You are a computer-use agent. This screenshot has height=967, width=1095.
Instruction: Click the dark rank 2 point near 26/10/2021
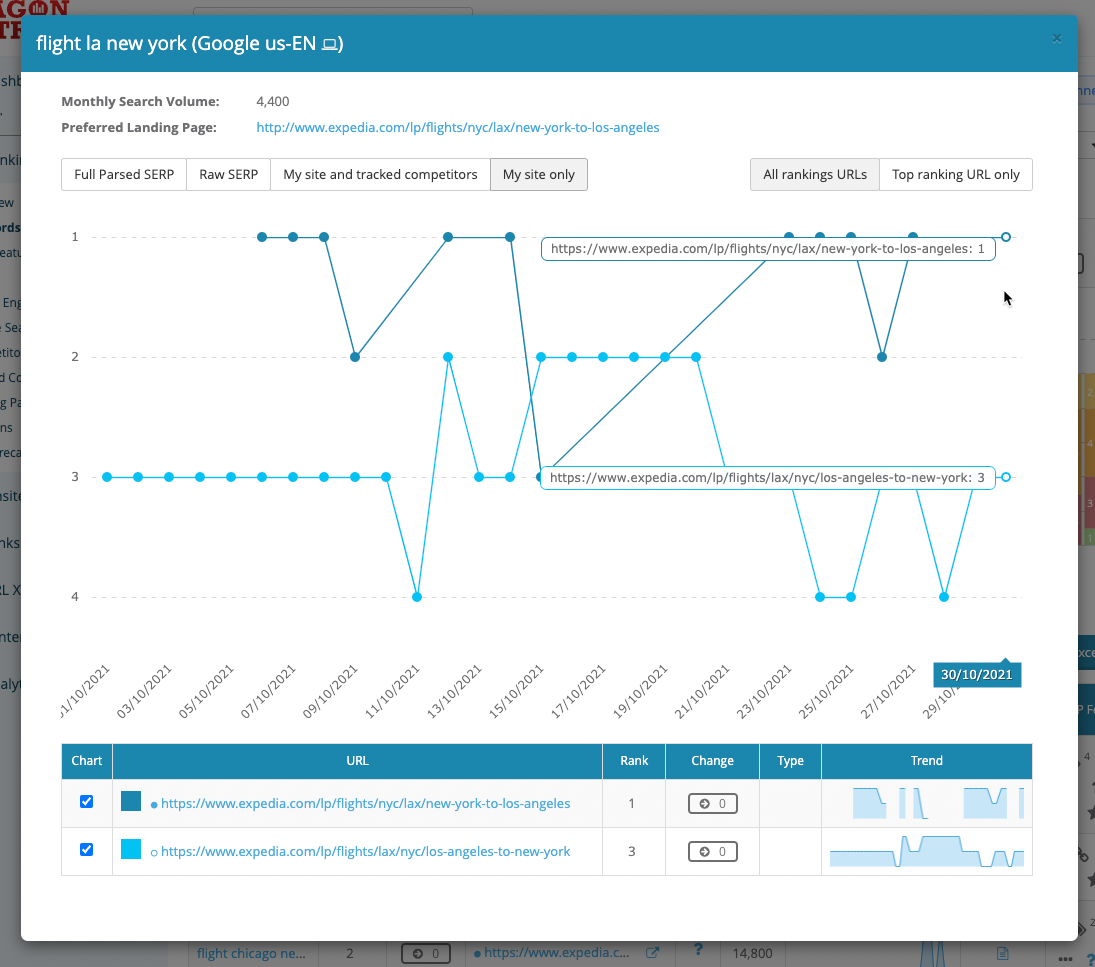tap(882, 357)
